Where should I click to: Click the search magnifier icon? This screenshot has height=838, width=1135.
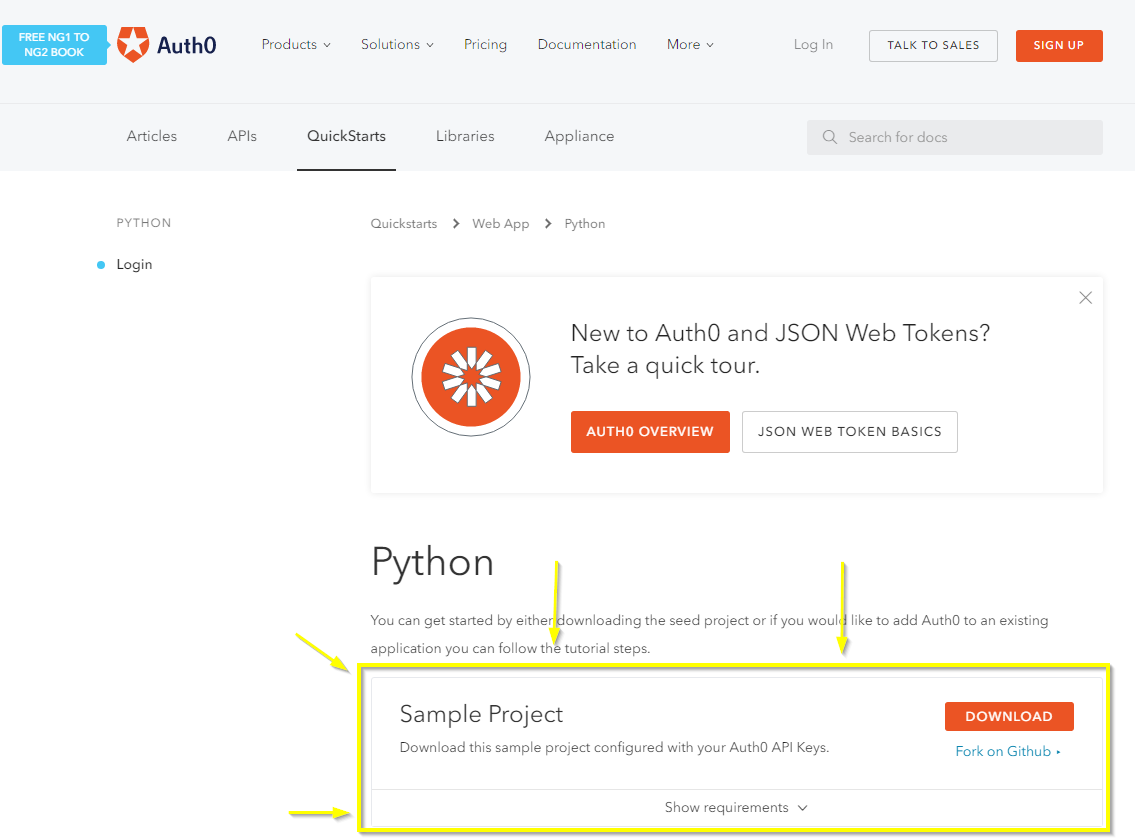click(x=830, y=137)
